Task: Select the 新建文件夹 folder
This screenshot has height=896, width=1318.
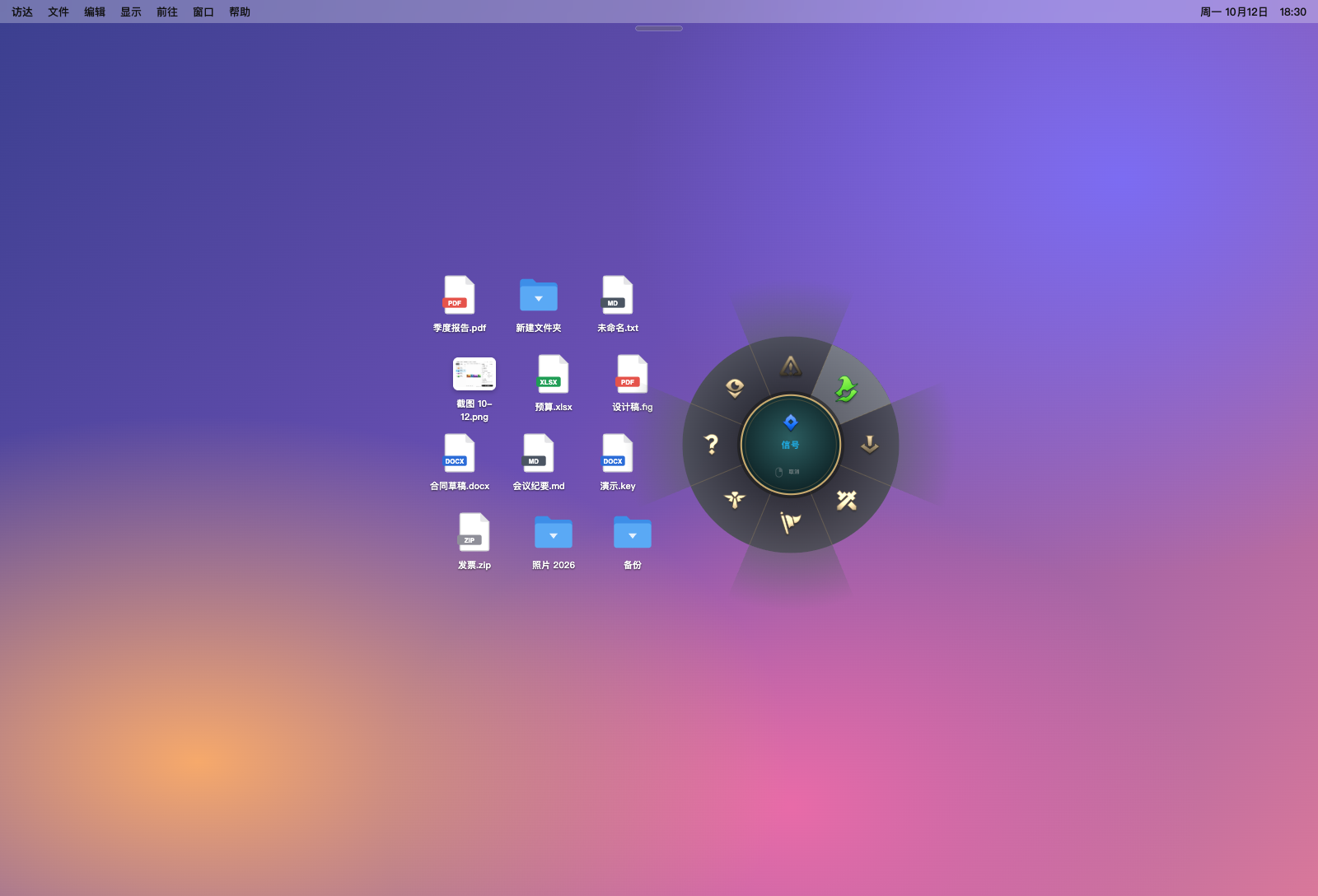Action: (539, 304)
